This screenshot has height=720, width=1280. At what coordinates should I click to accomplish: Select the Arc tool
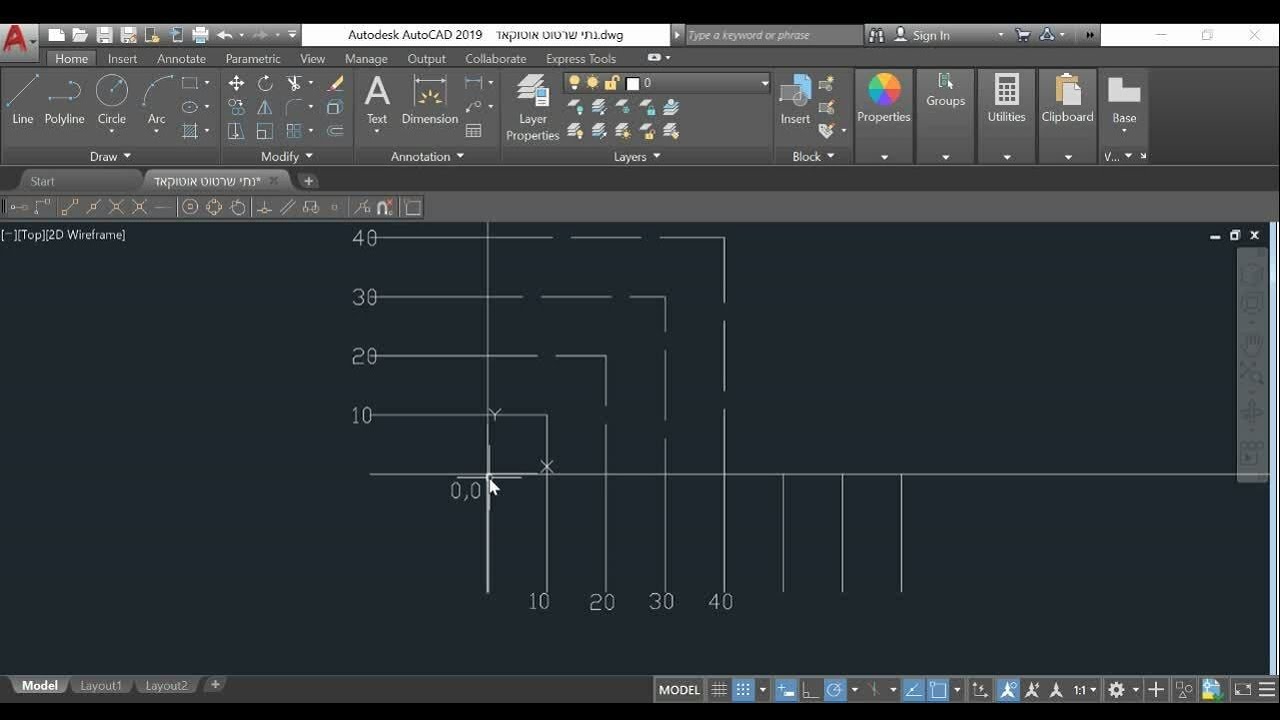click(x=156, y=102)
